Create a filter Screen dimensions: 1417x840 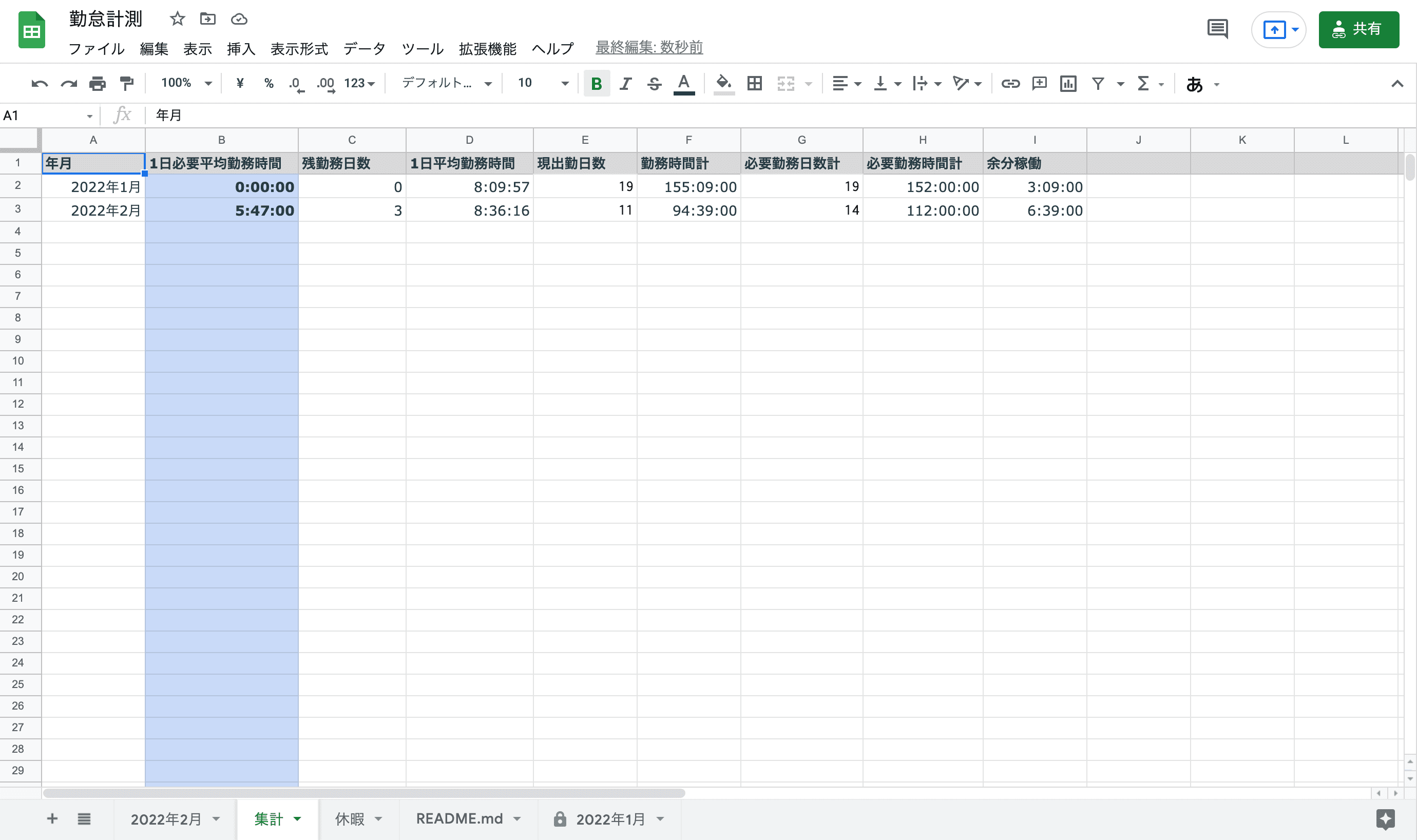[1097, 83]
